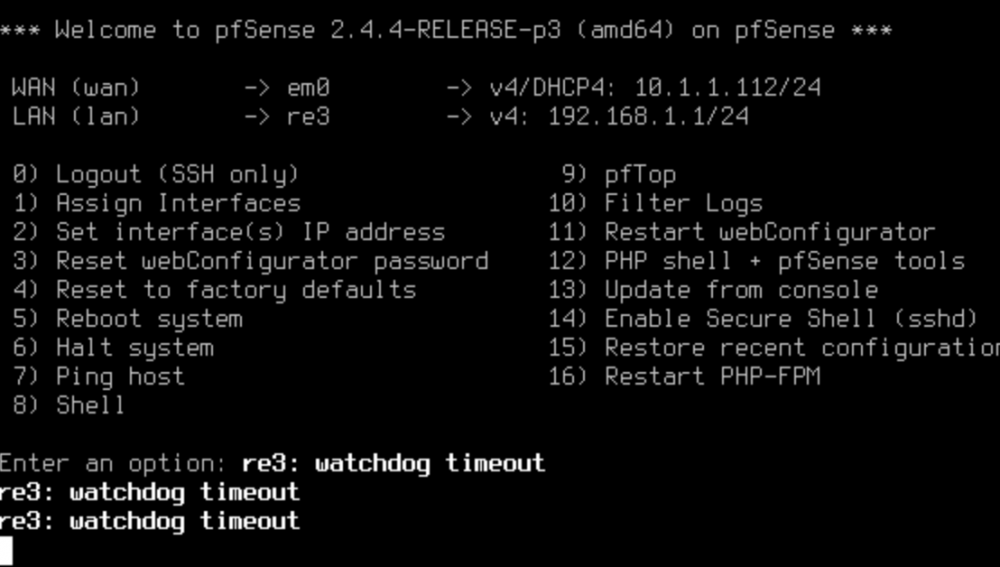Click Reset to factory defaults line
The image size is (1000, 567).
pos(214,290)
